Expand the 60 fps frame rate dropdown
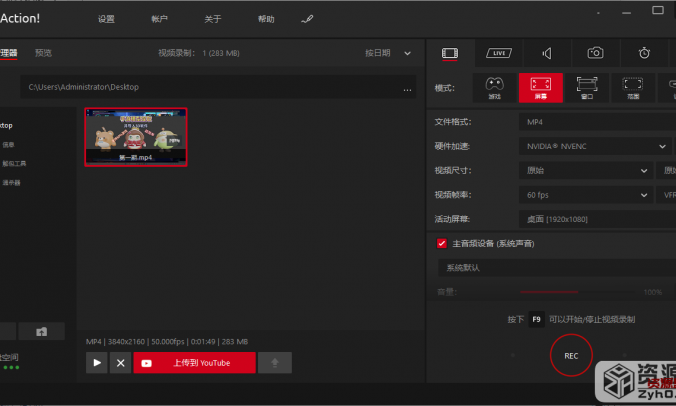The image size is (676, 406). (x=586, y=195)
